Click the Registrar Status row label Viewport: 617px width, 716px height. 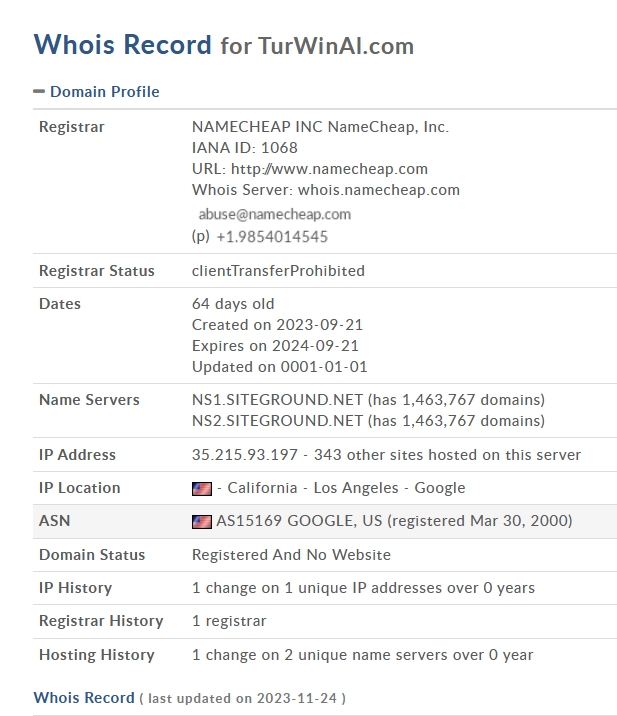[x=97, y=270]
